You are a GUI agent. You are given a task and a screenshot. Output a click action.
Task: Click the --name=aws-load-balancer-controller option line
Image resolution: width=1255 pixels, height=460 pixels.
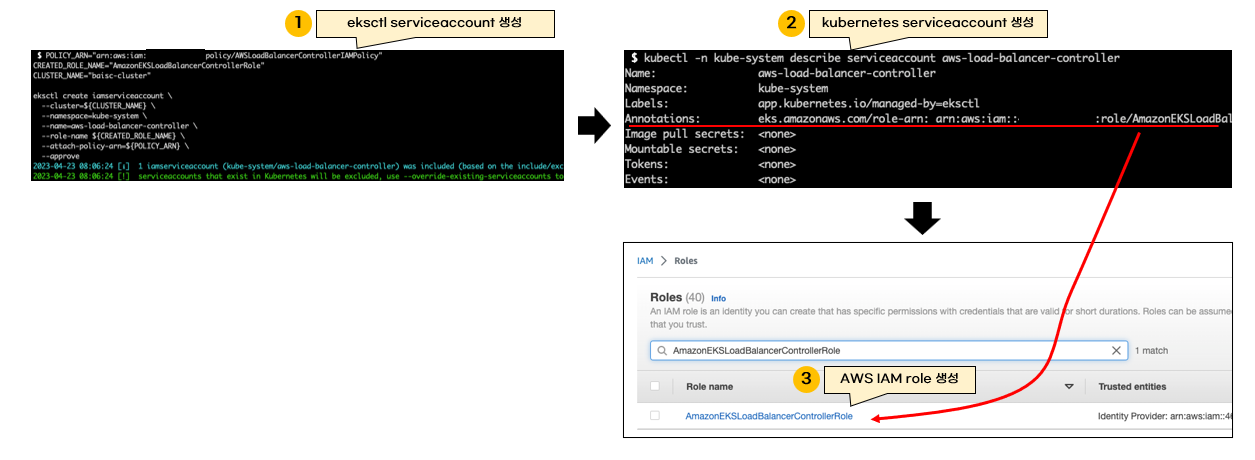(119, 127)
